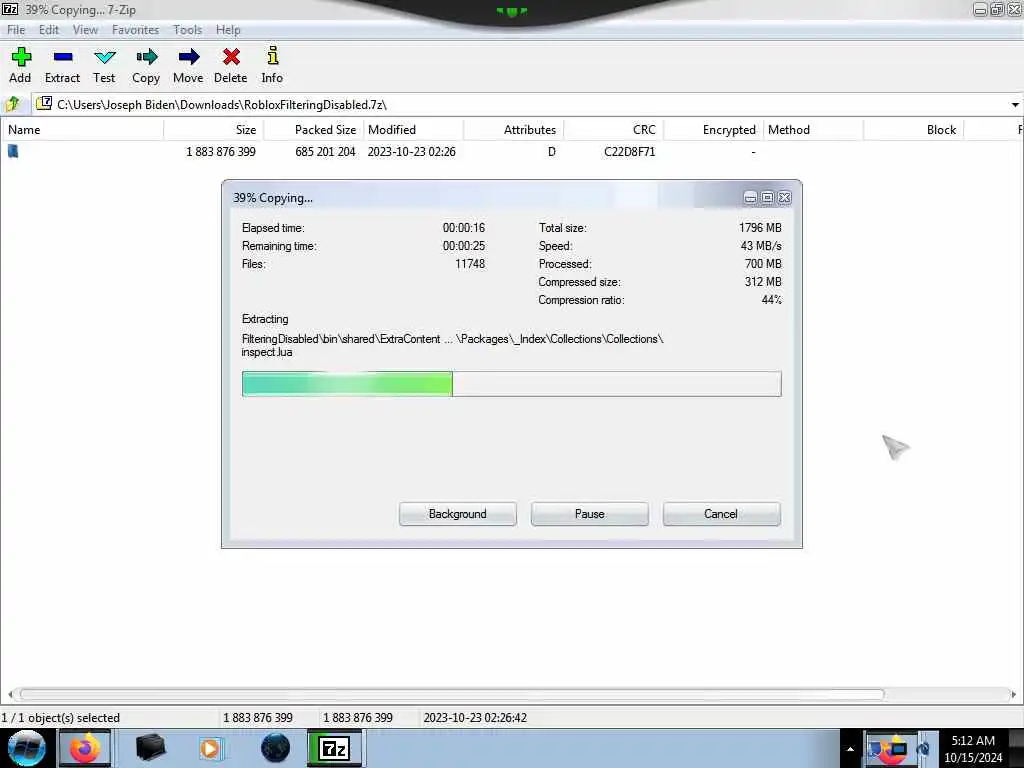The width and height of the screenshot is (1024, 768).
Task: Click the Test toolbar icon
Action: click(x=104, y=57)
